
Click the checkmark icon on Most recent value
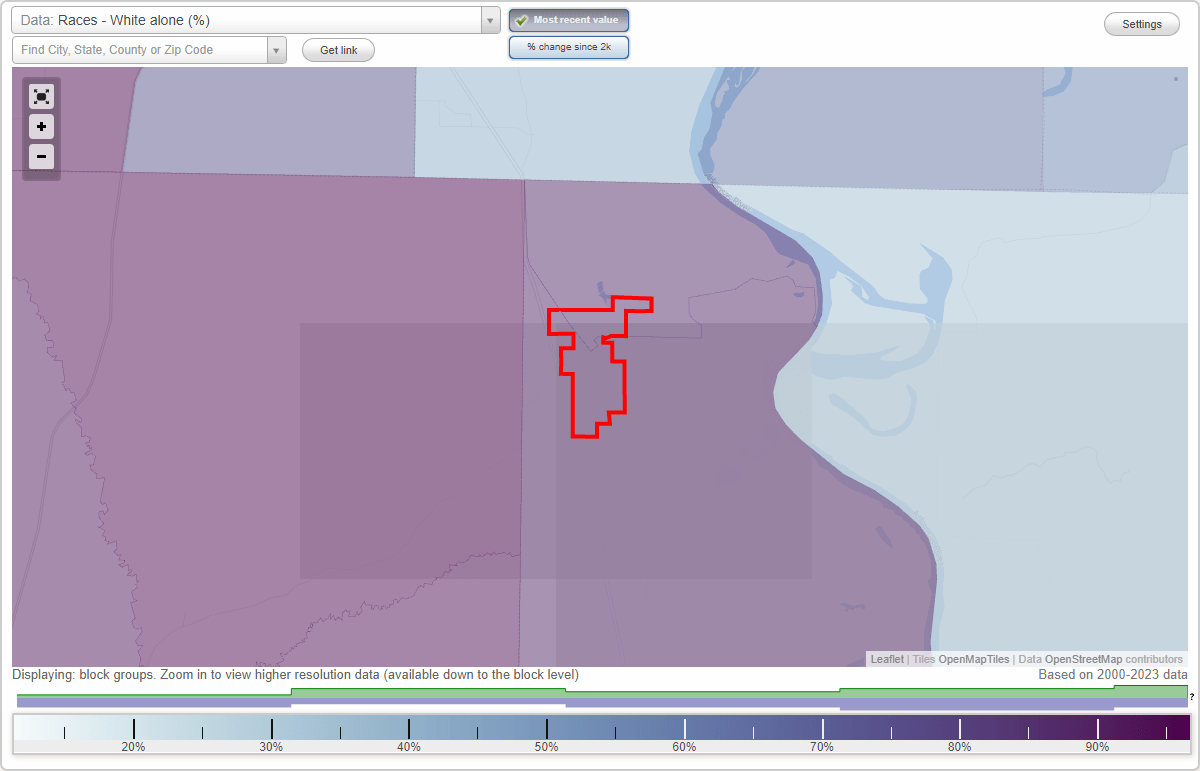click(x=522, y=19)
